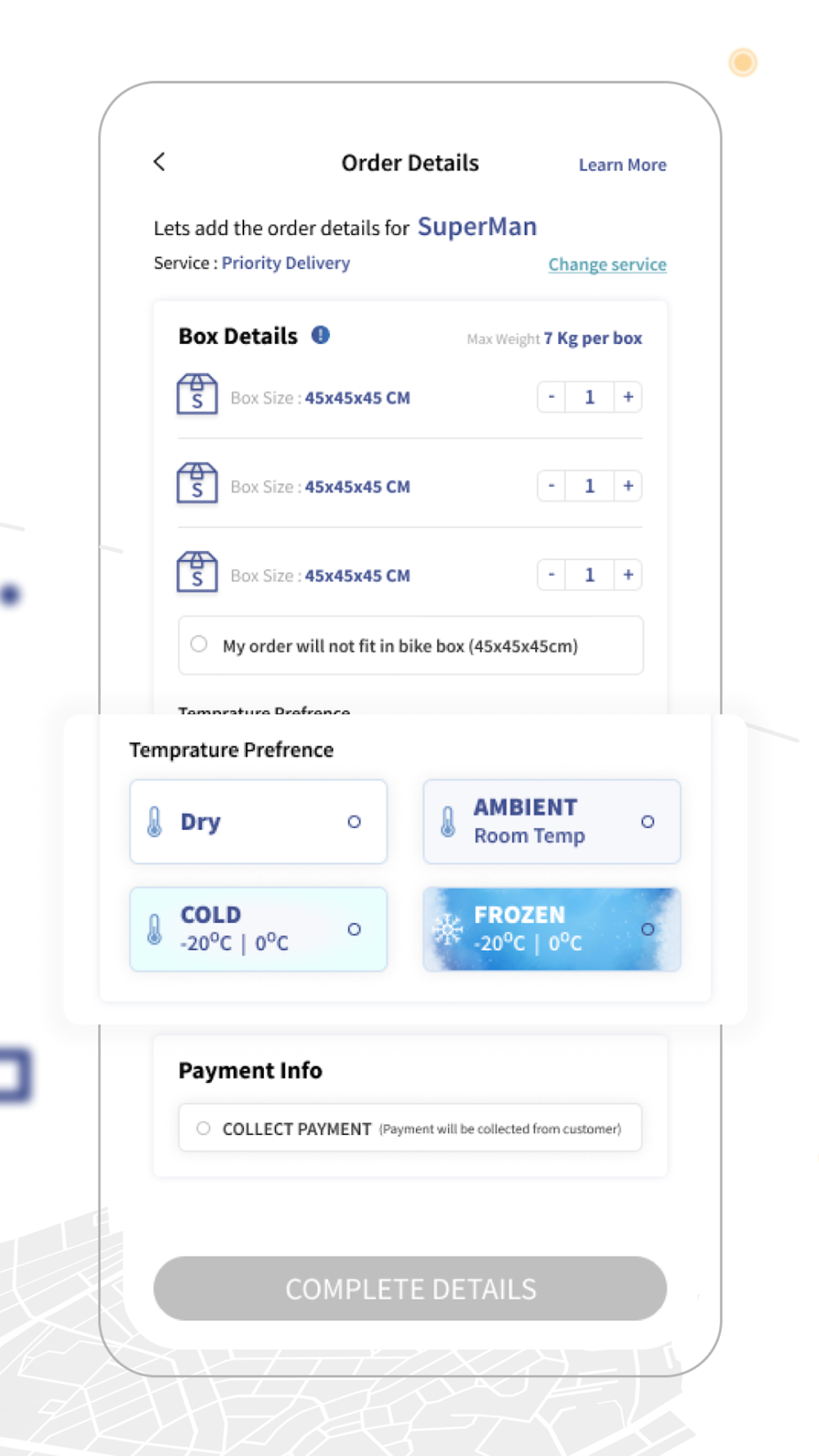The width and height of the screenshot is (819, 1456).
Task: Go back using the left chevron
Action: (x=160, y=162)
